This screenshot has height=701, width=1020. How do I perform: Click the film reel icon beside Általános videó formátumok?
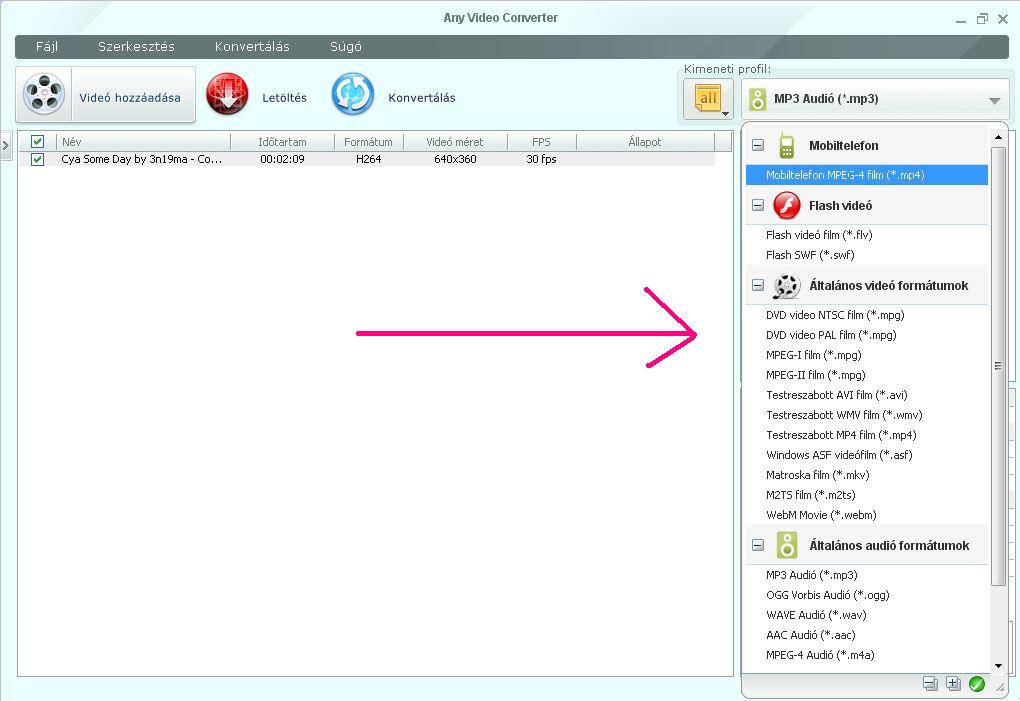[x=786, y=285]
